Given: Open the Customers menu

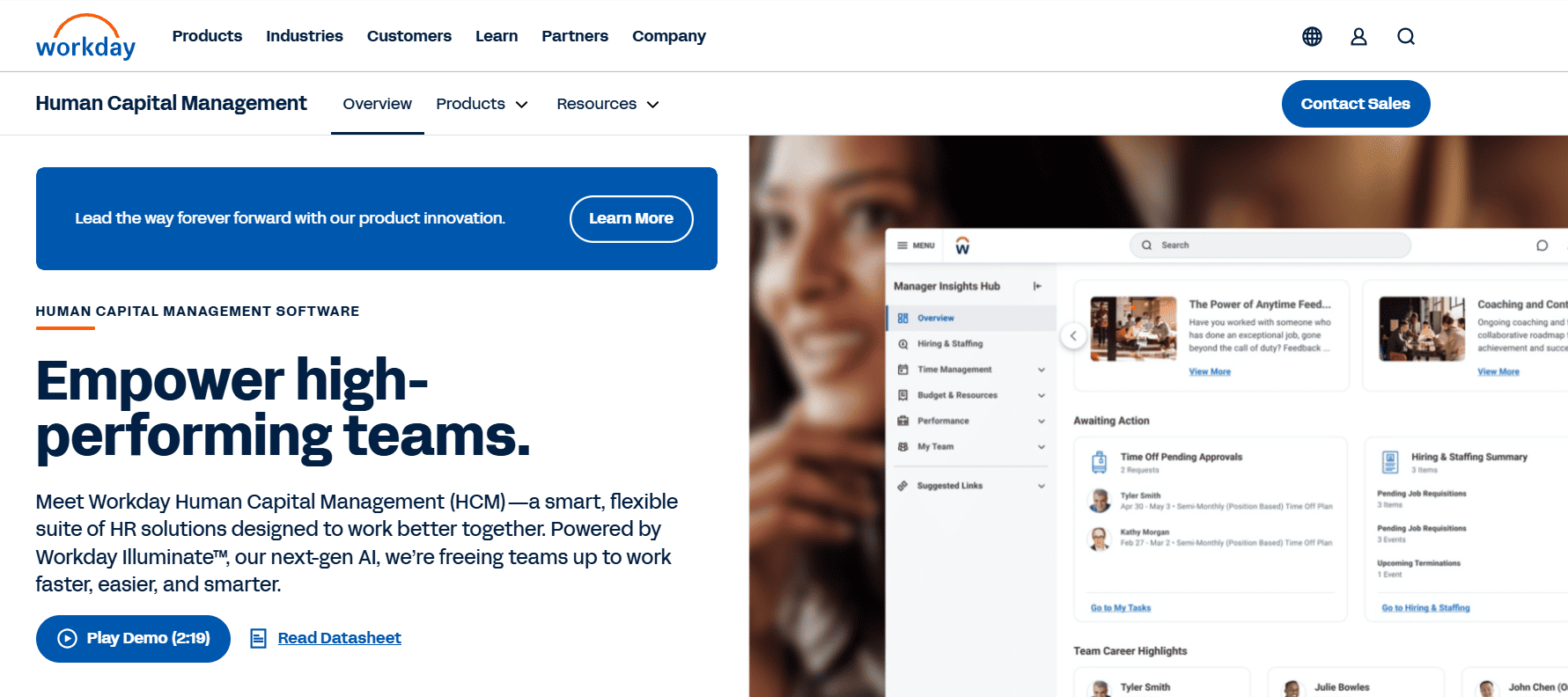Looking at the screenshot, I should (409, 36).
